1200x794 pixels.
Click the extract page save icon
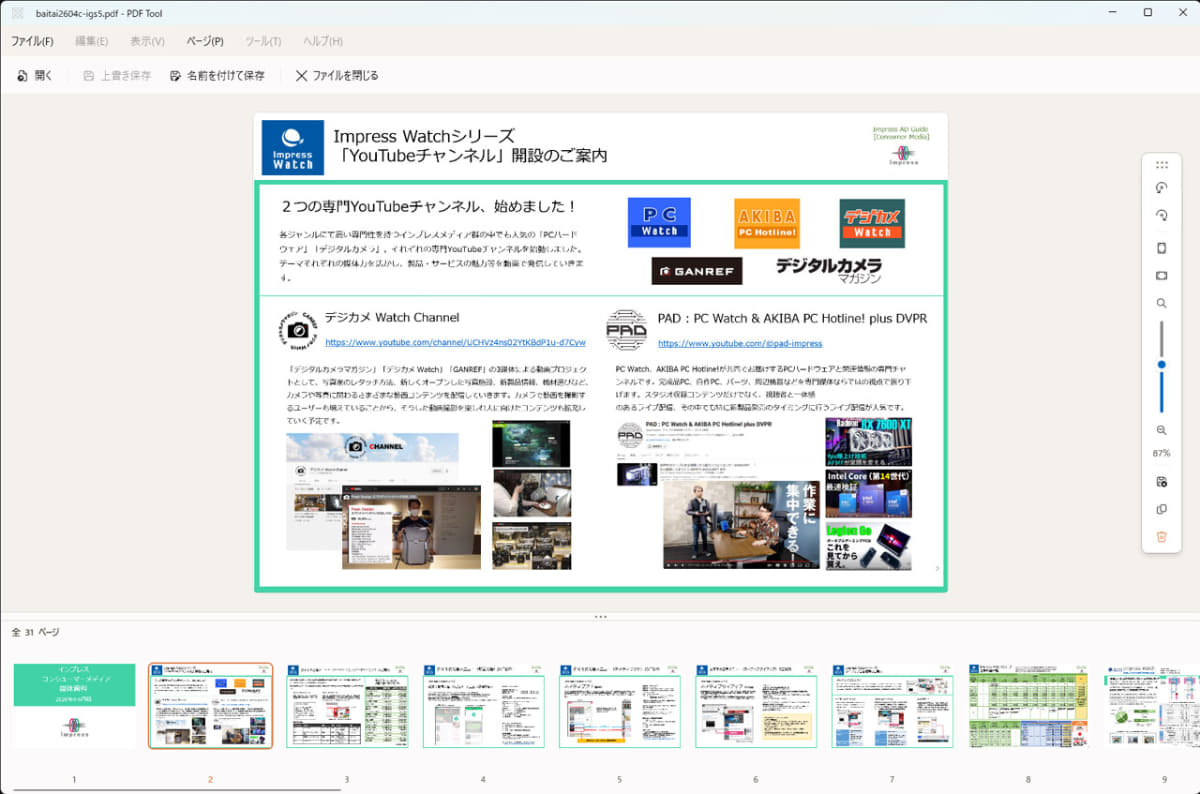[1161, 482]
